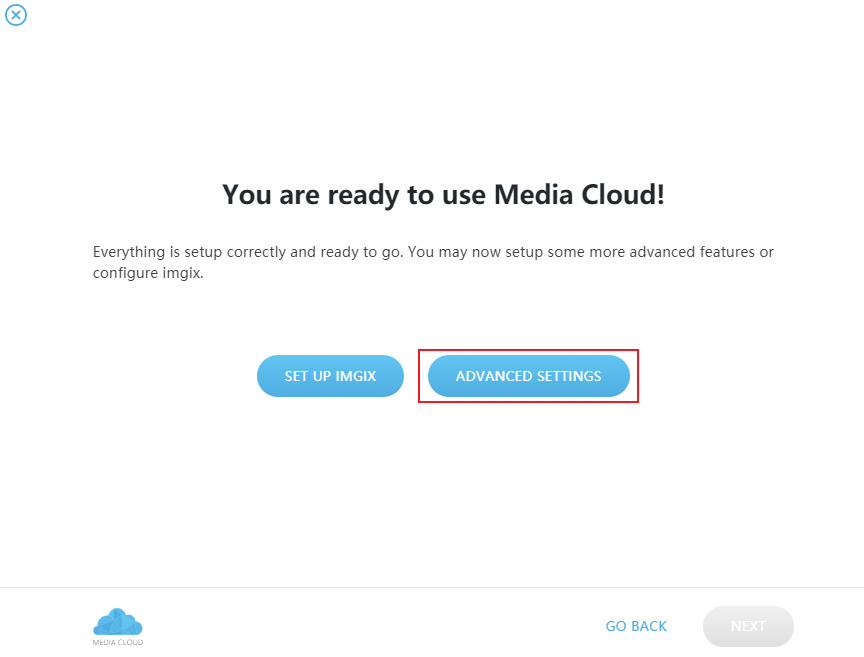Click the disabled NEXT button
The image size is (864, 657).
[748, 626]
